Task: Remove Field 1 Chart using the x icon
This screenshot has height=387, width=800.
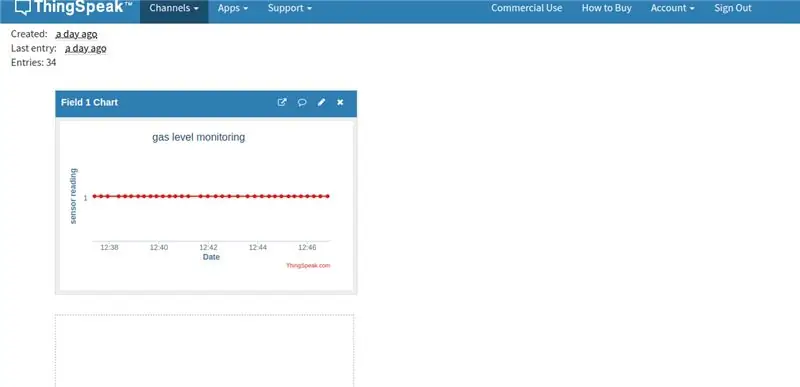Action: point(340,102)
